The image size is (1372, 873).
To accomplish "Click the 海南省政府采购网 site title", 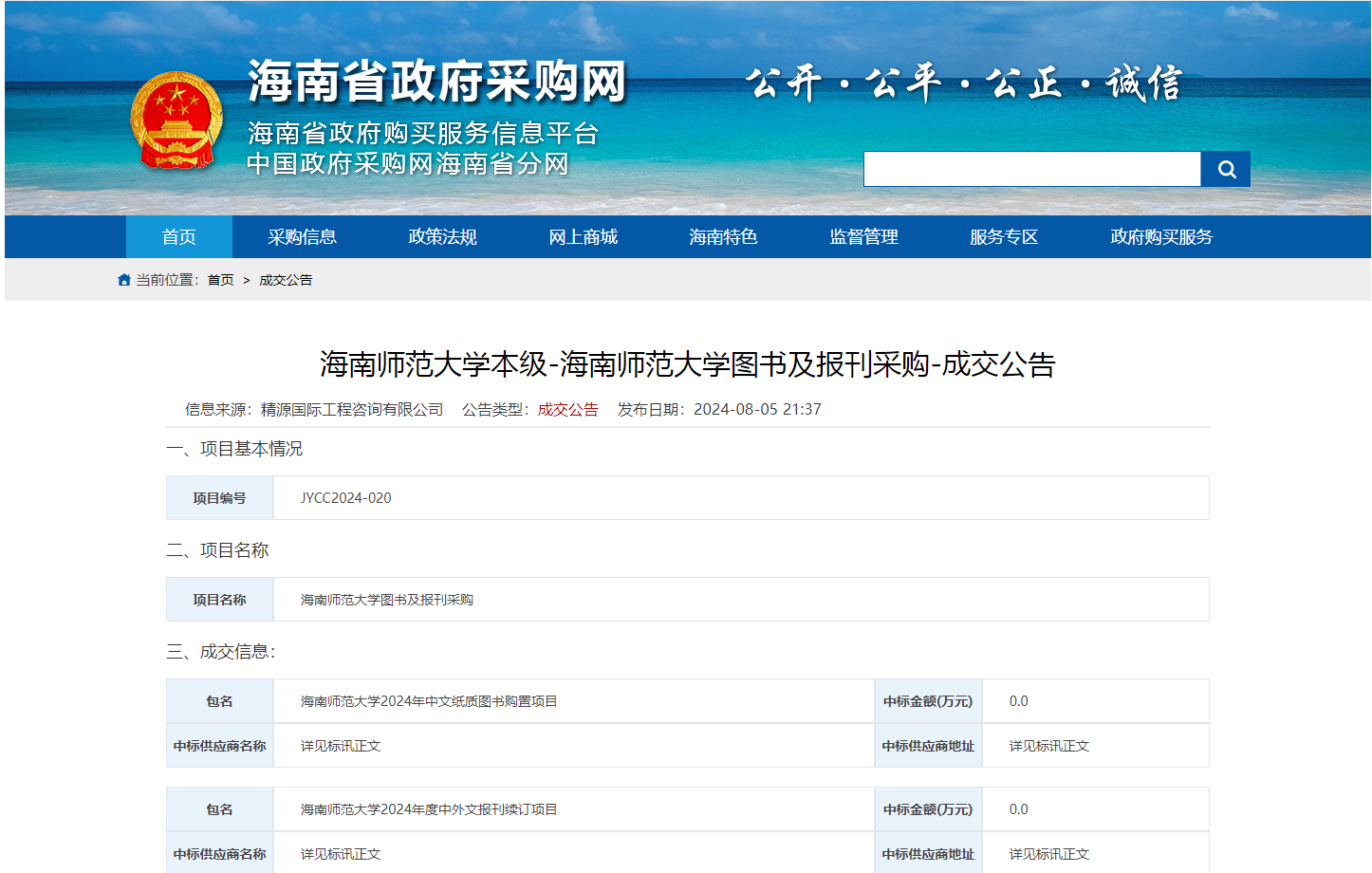I will coord(437,82).
